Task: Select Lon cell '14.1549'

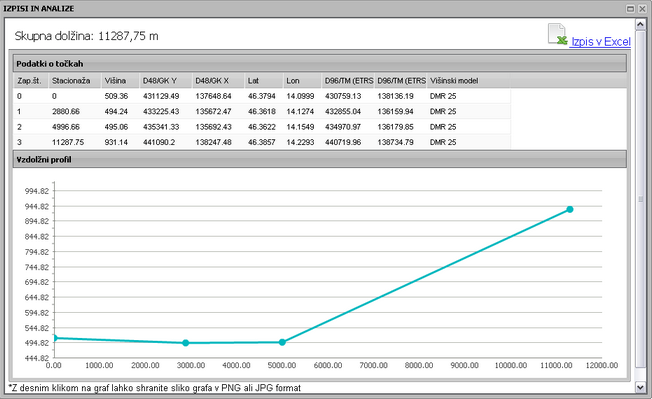Action: [x=300, y=127]
